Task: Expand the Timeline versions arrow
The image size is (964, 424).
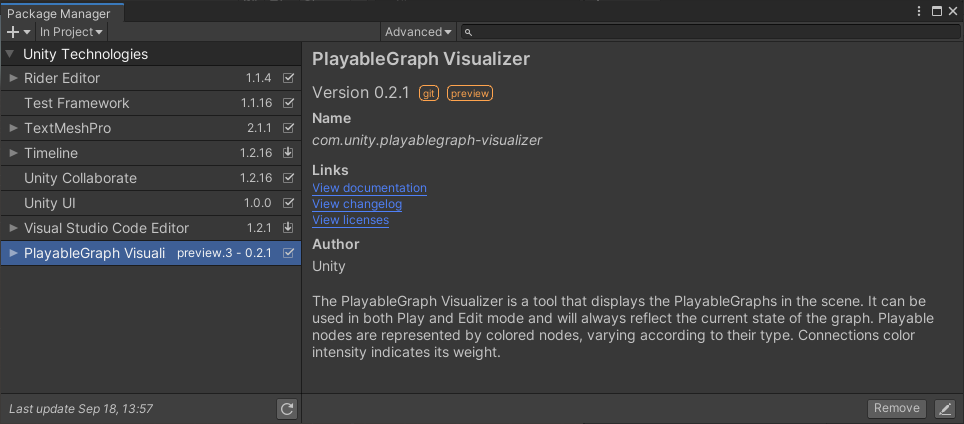Action: click(x=14, y=153)
